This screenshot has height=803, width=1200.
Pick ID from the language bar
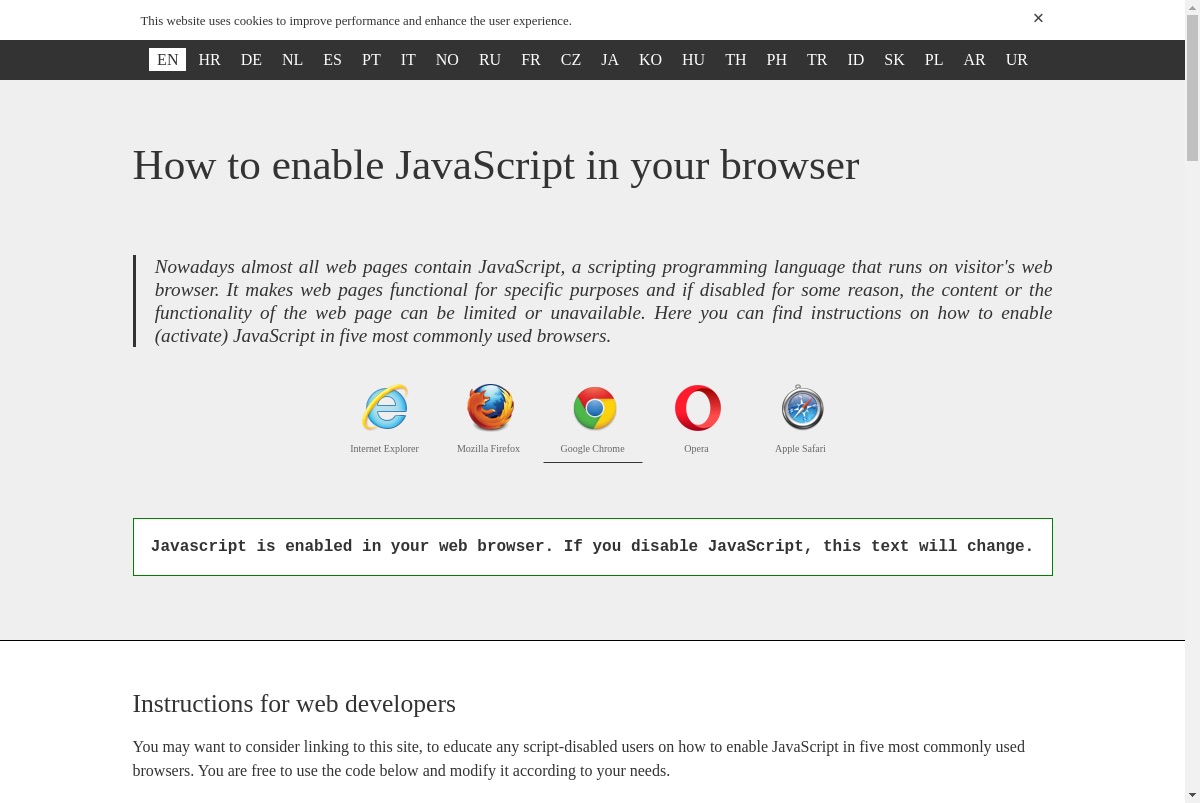tap(856, 60)
